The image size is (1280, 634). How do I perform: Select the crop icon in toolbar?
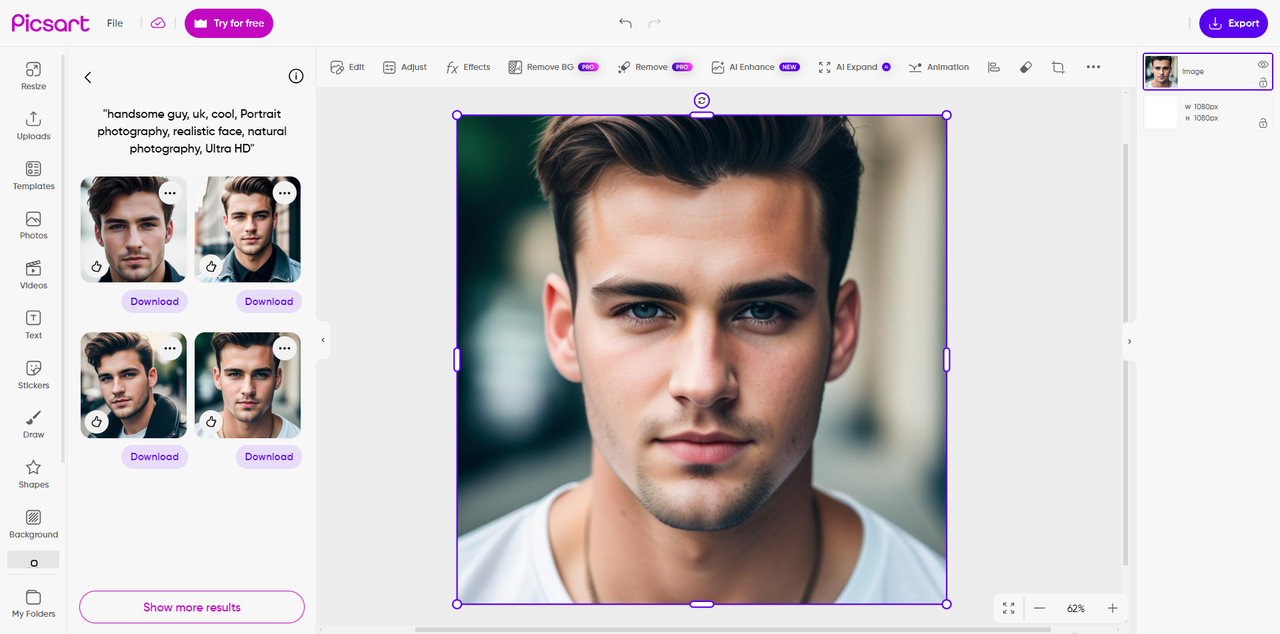point(1058,67)
